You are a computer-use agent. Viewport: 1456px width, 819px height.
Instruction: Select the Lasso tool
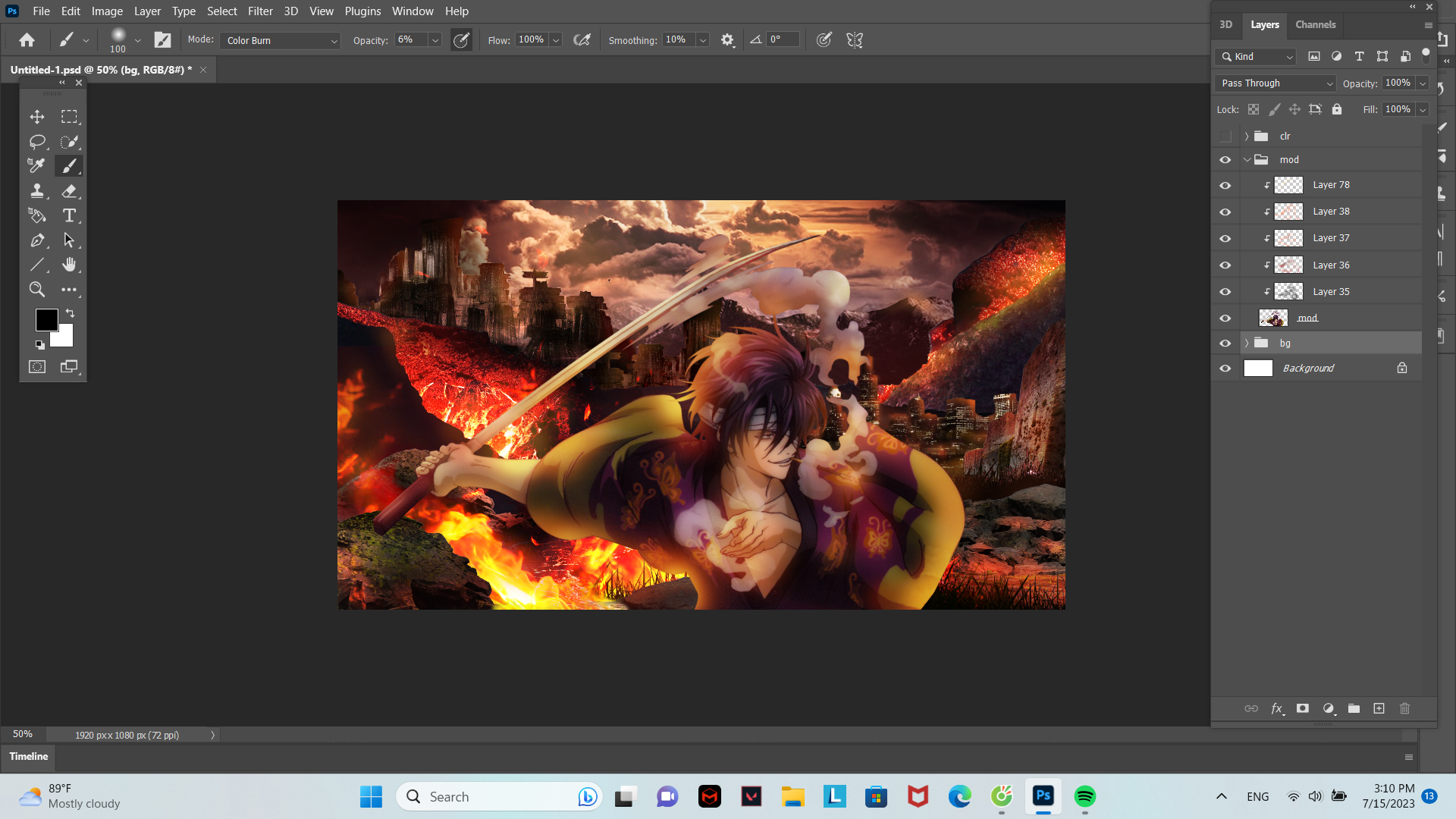point(36,142)
